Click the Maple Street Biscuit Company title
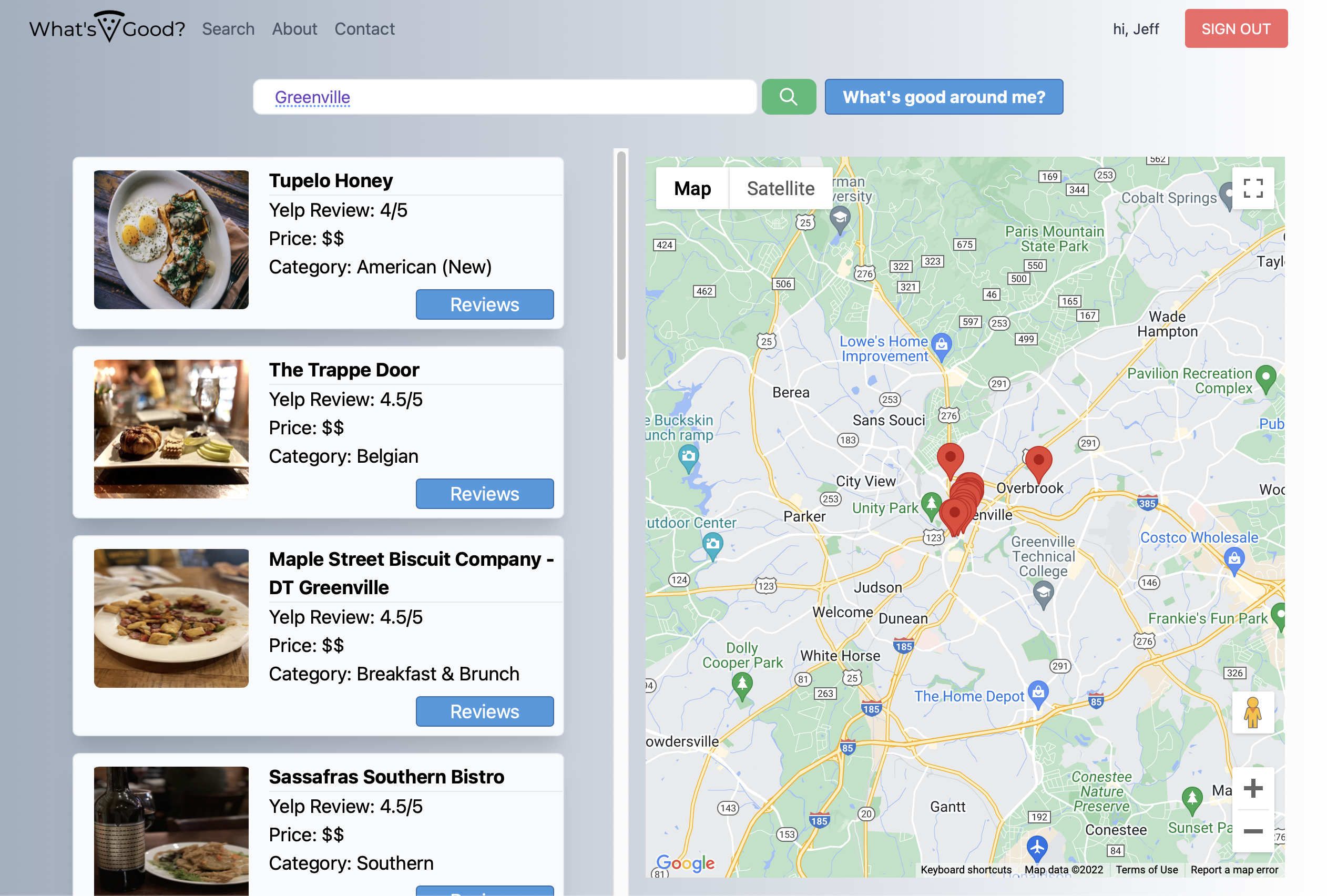Viewport: 1327px width, 896px height. (411, 573)
